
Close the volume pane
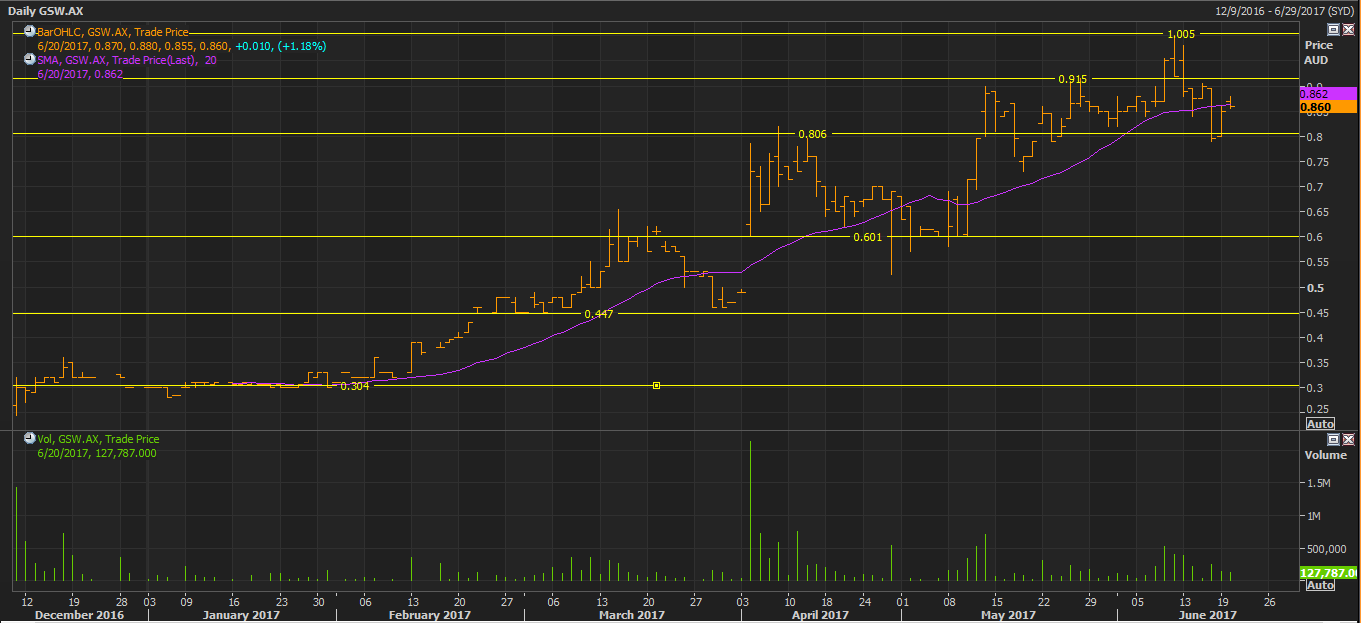click(1348, 439)
